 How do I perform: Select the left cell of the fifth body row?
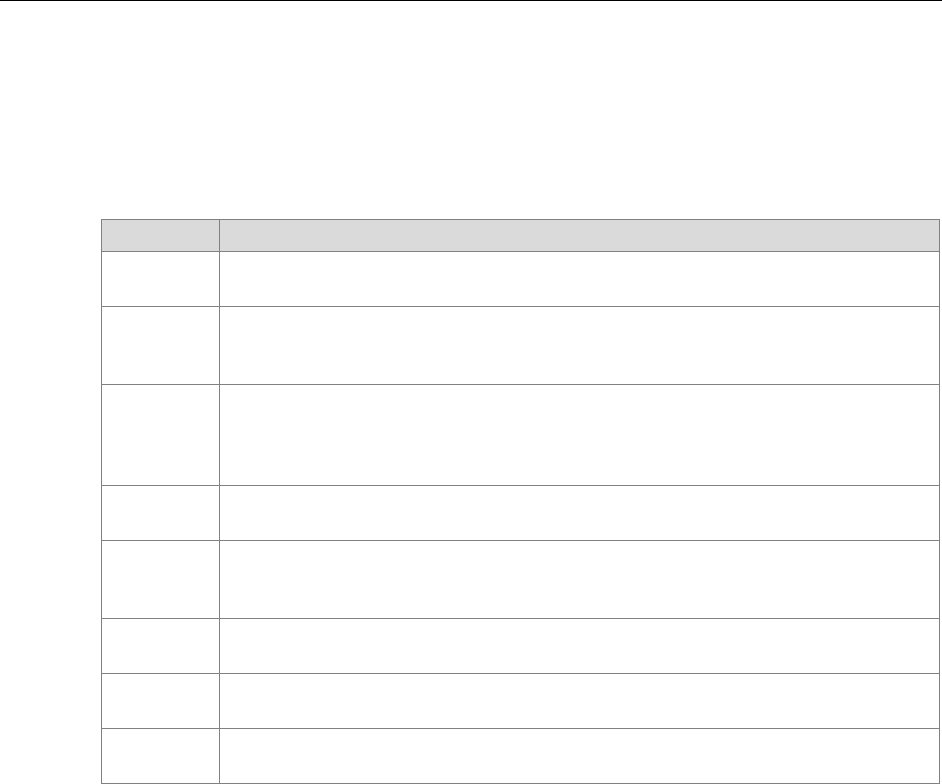pyautogui.click(x=160, y=579)
